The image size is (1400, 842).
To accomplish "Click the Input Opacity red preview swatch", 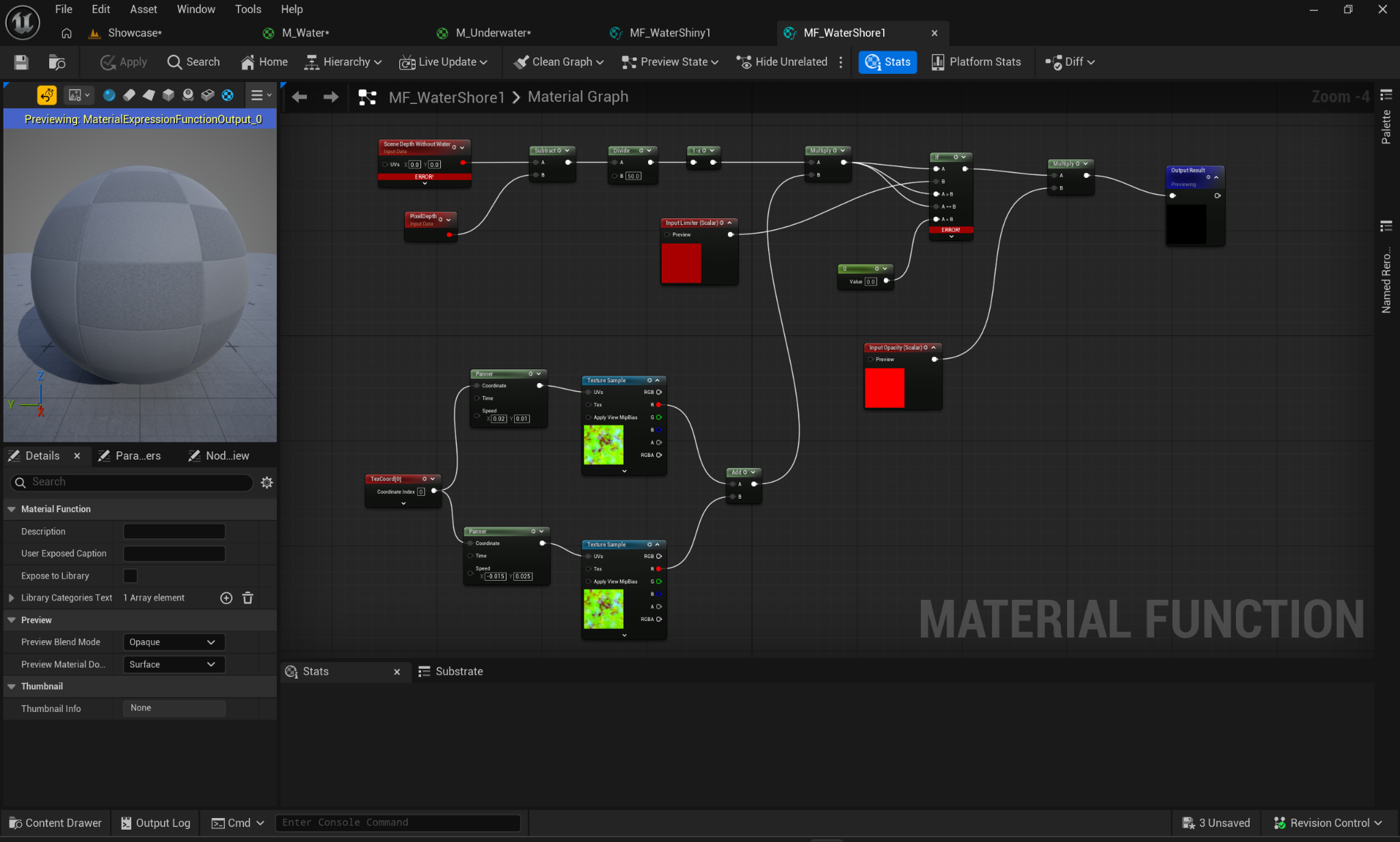I will click(885, 388).
